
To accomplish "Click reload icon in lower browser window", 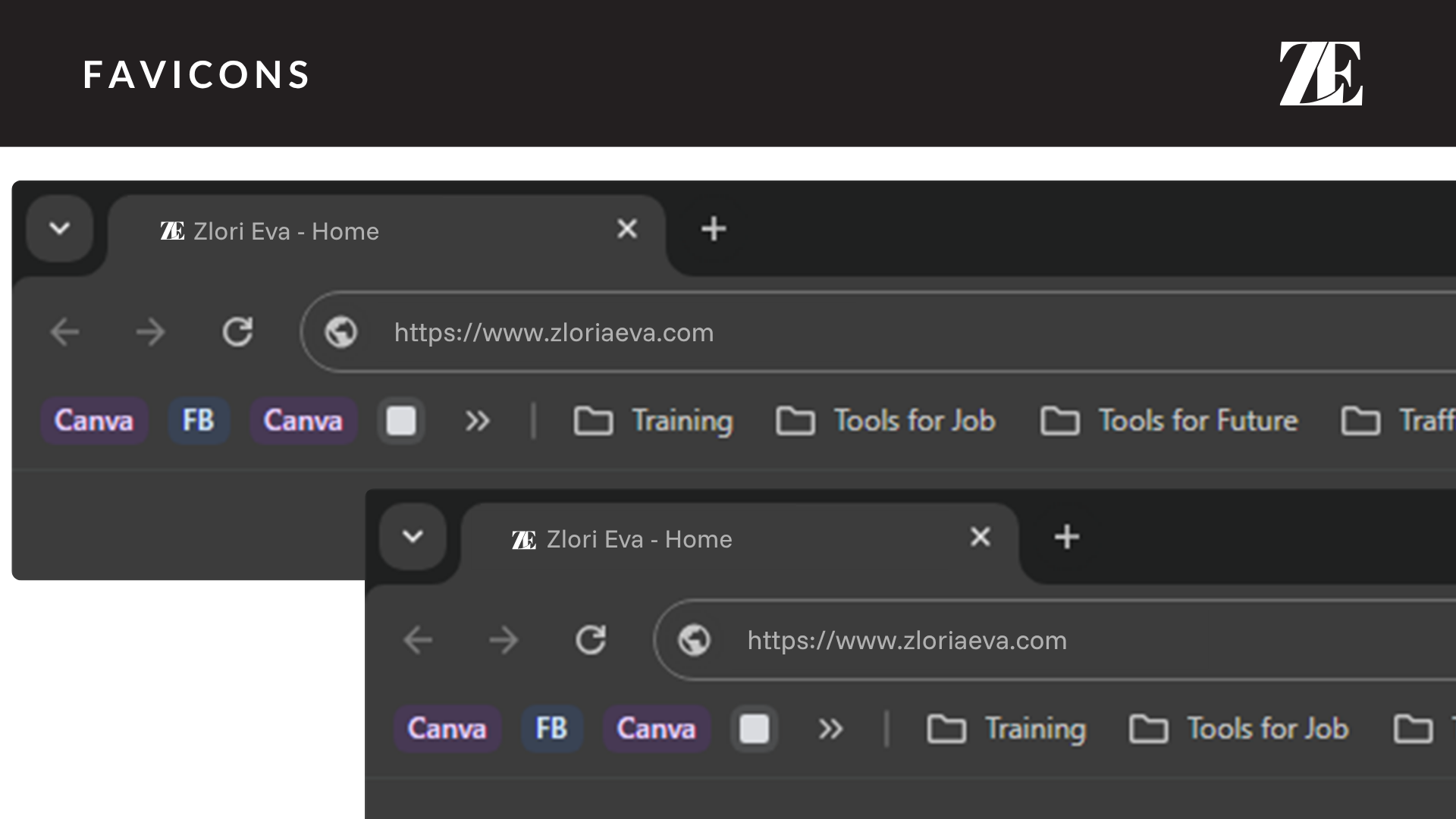I will (x=591, y=640).
